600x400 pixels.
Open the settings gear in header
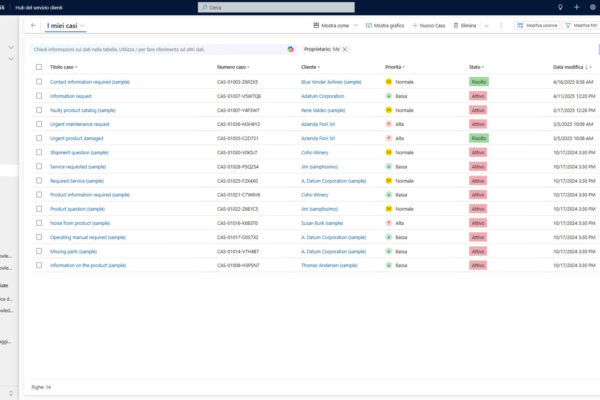pyautogui.click(x=592, y=7)
